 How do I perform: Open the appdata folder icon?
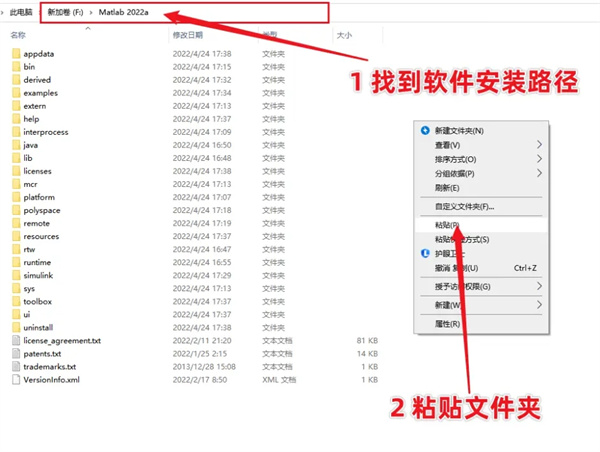point(16,54)
